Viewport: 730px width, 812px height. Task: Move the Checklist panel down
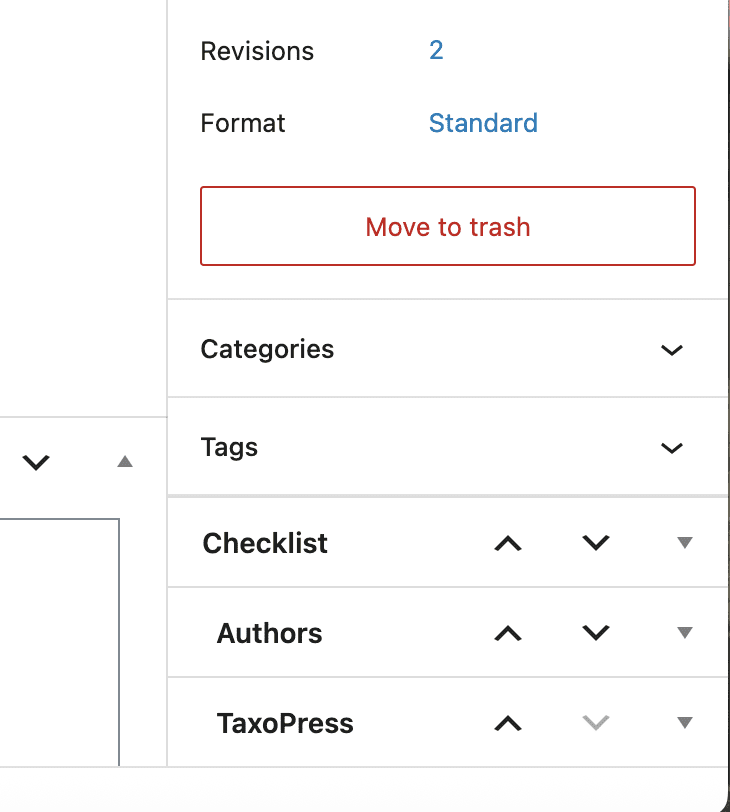tap(595, 543)
